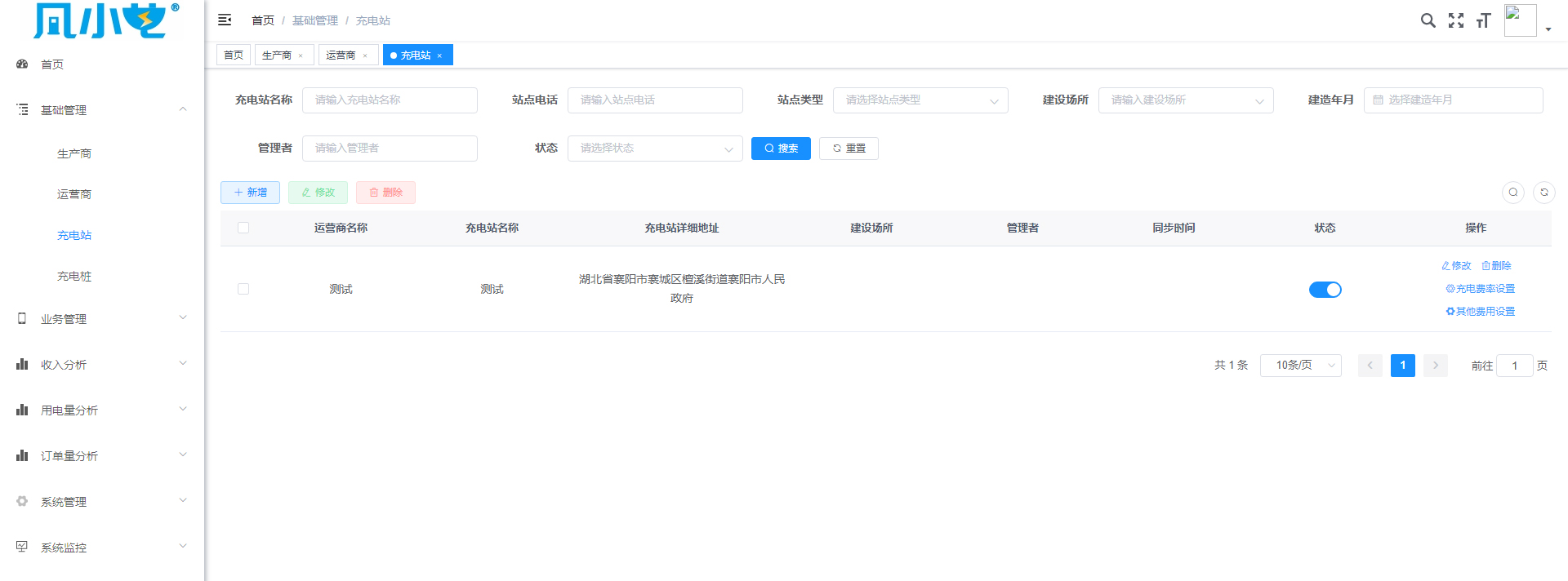The height and width of the screenshot is (581, 1568).
Task: Open the header search magnifier icon
Action: point(1428,20)
